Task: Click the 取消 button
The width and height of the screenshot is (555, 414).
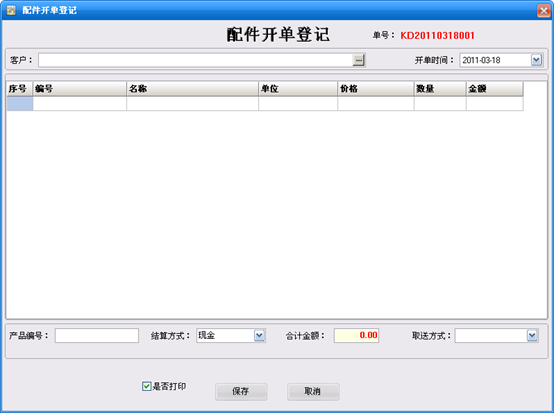Action: [x=313, y=391]
